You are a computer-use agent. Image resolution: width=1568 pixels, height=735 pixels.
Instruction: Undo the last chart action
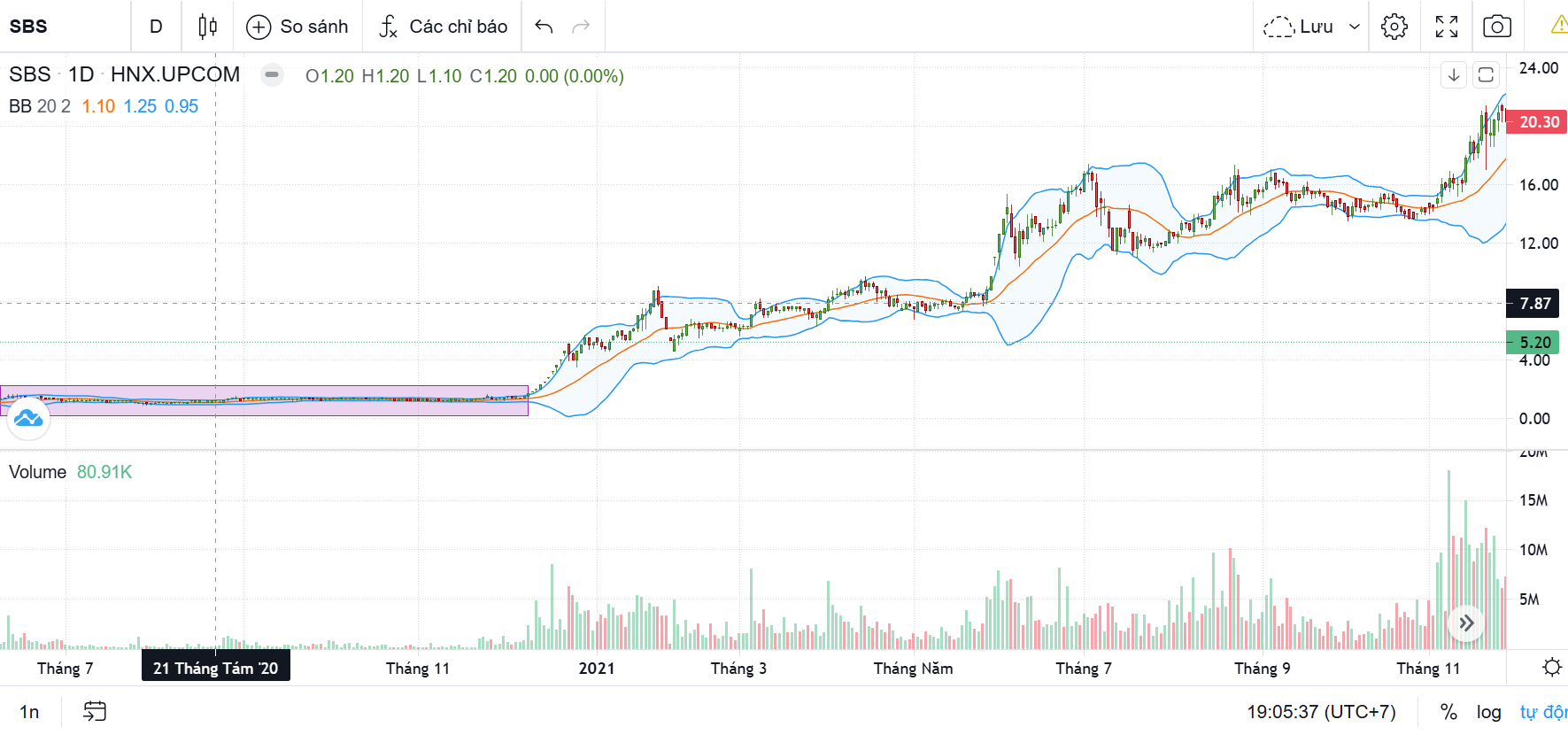(x=544, y=27)
